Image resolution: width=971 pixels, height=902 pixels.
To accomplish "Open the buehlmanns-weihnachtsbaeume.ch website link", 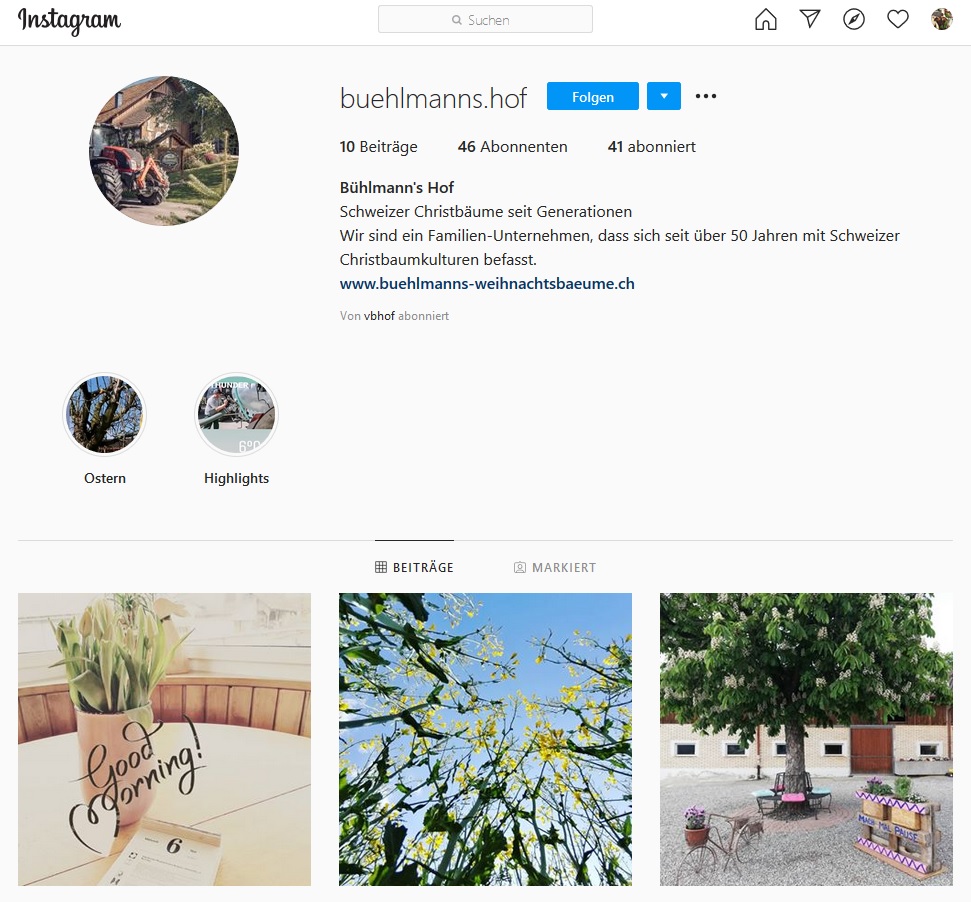I will pyautogui.click(x=487, y=284).
